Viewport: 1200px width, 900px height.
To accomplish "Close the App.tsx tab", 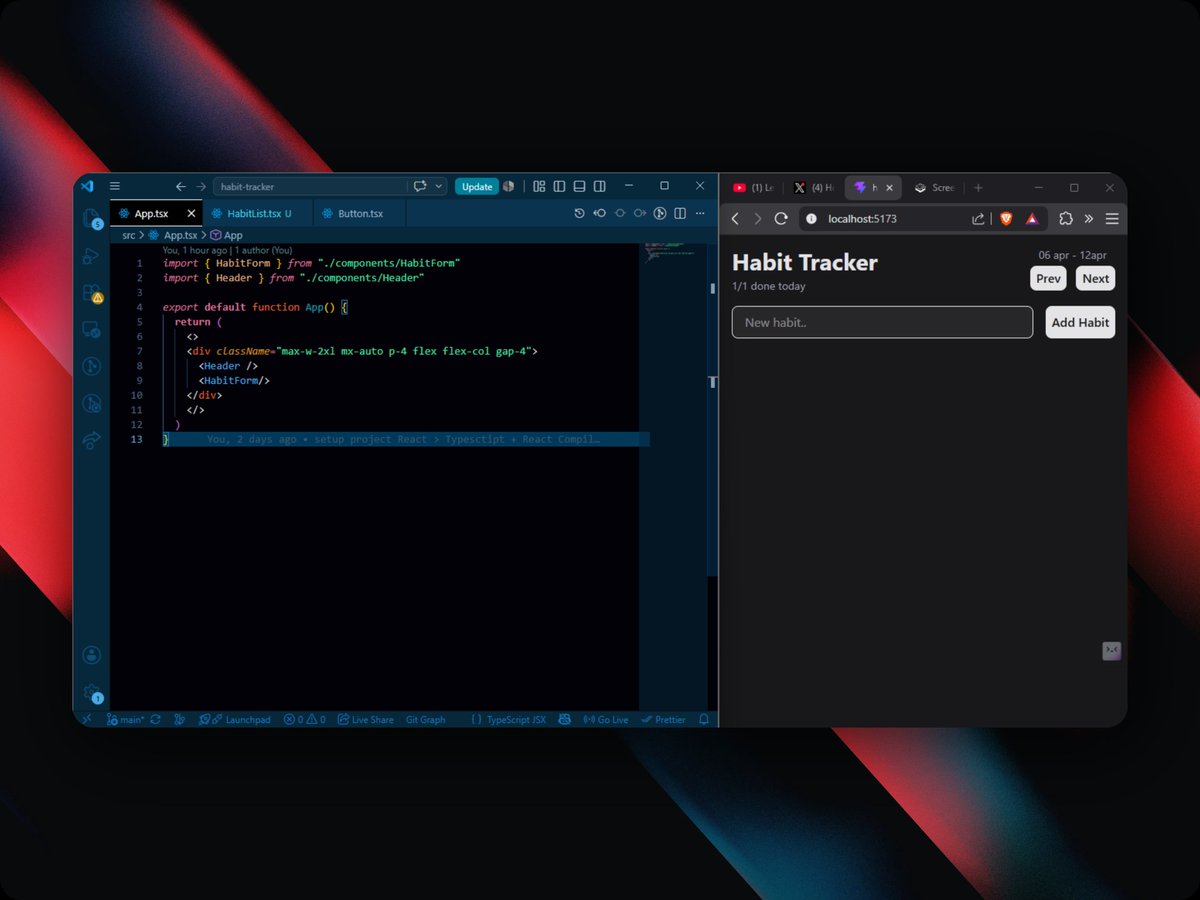I will tap(191, 213).
